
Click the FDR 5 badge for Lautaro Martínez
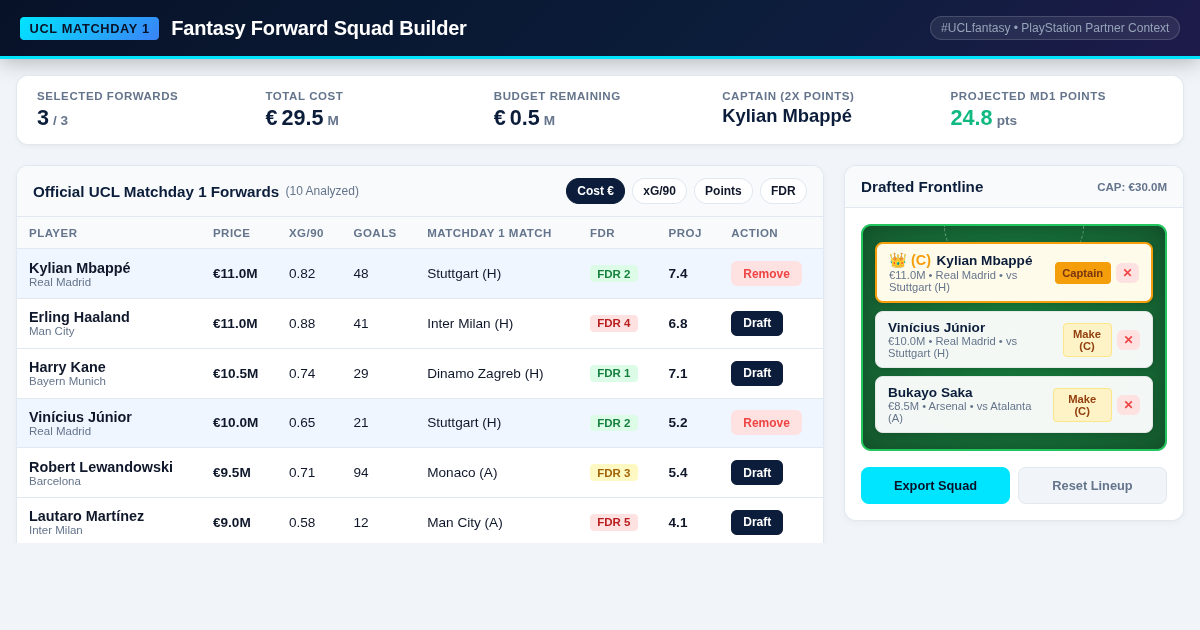[x=614, y=522]
